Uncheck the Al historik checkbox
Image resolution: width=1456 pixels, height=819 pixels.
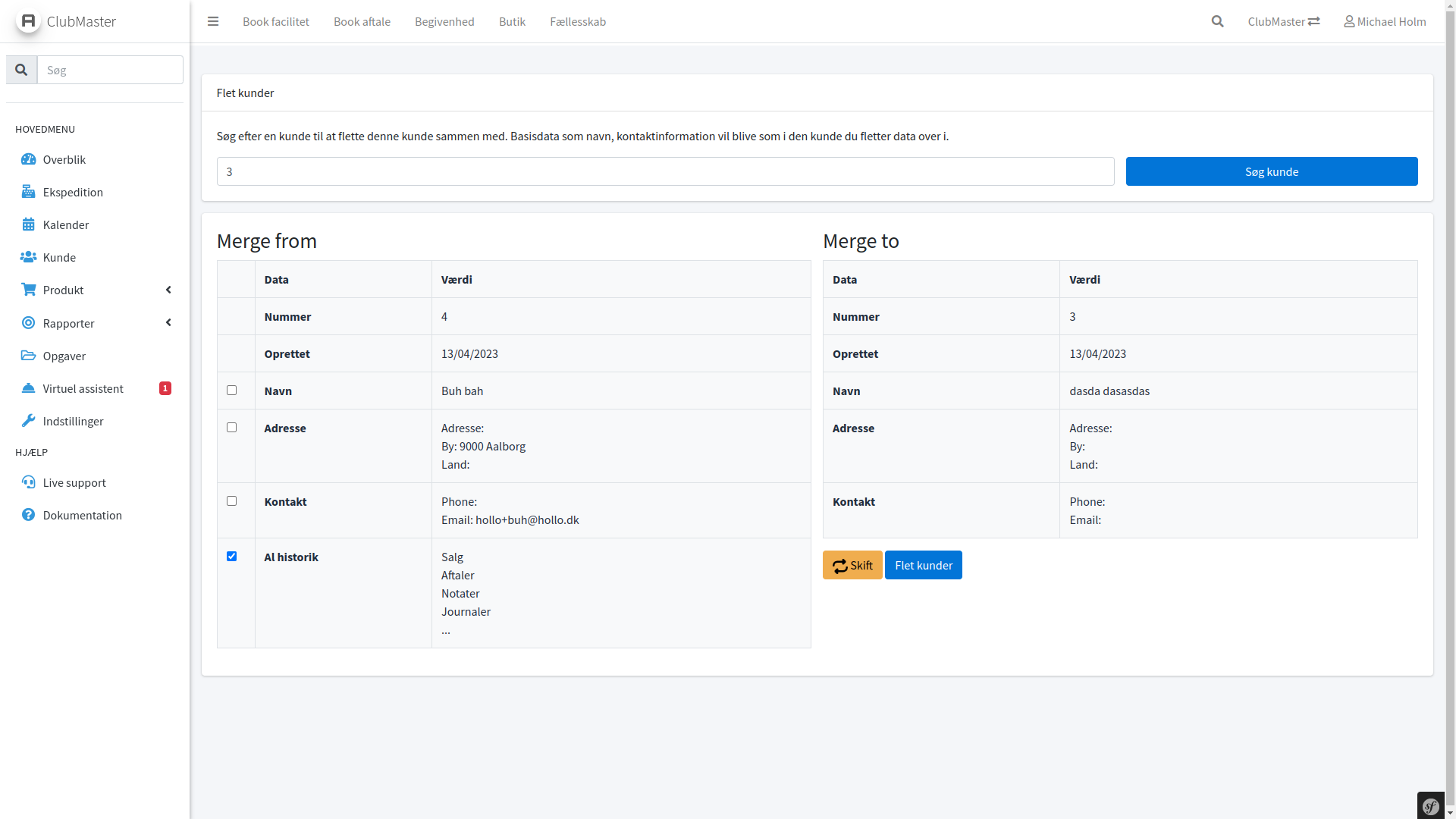(232, 557)
